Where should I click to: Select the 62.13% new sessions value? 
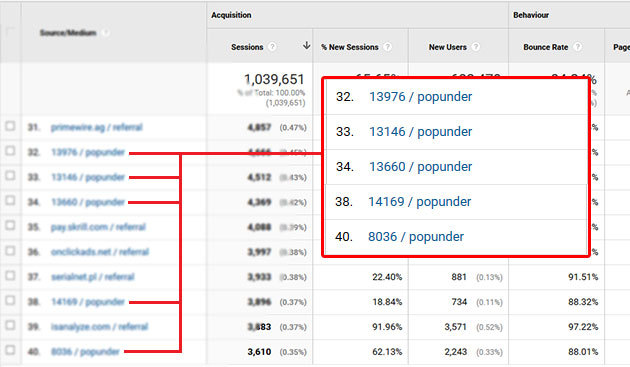[x=387, y=352]
